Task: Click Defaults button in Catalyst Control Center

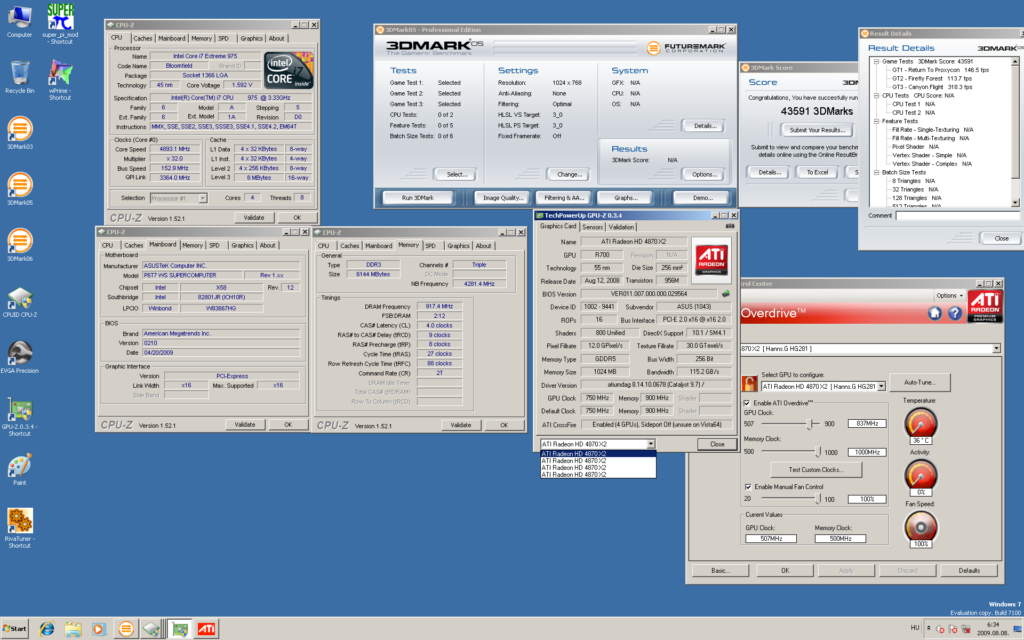Action: [969, 571]
